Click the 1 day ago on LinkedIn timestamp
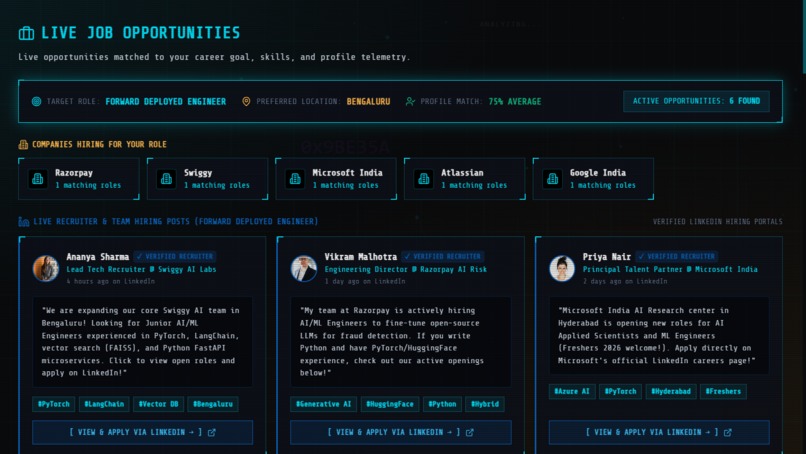Viewport: 806px width, 454px height. pos(365,281)
